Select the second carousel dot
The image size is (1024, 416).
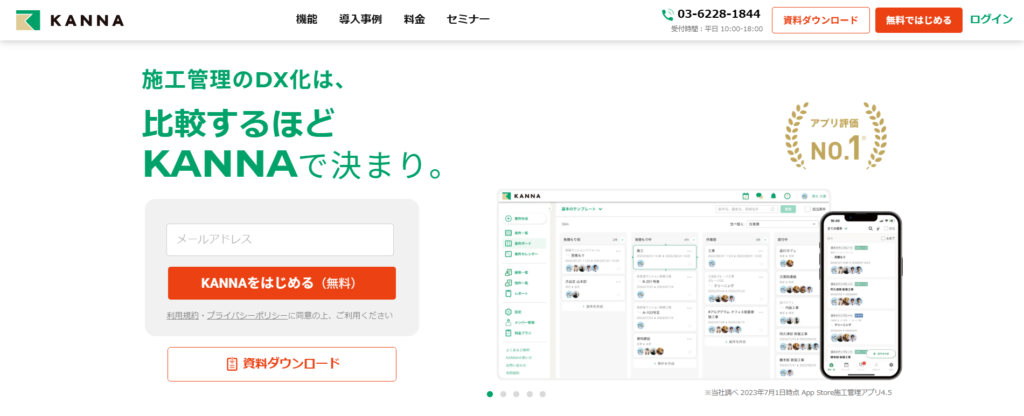(503, 394)
